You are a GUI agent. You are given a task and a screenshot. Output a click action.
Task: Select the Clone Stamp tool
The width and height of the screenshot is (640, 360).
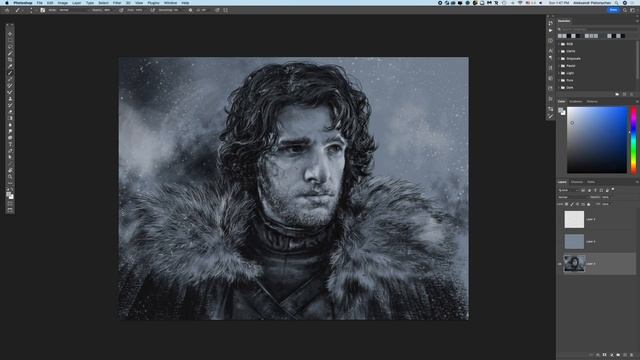(x=10, y=98)
